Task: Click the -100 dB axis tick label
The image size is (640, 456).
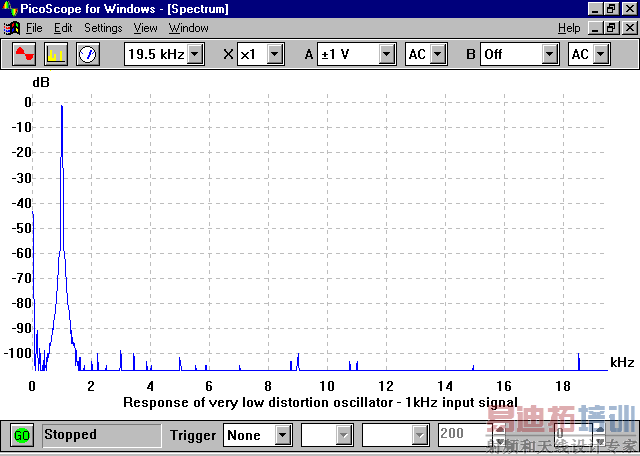Action: click(x=17, y=353)
